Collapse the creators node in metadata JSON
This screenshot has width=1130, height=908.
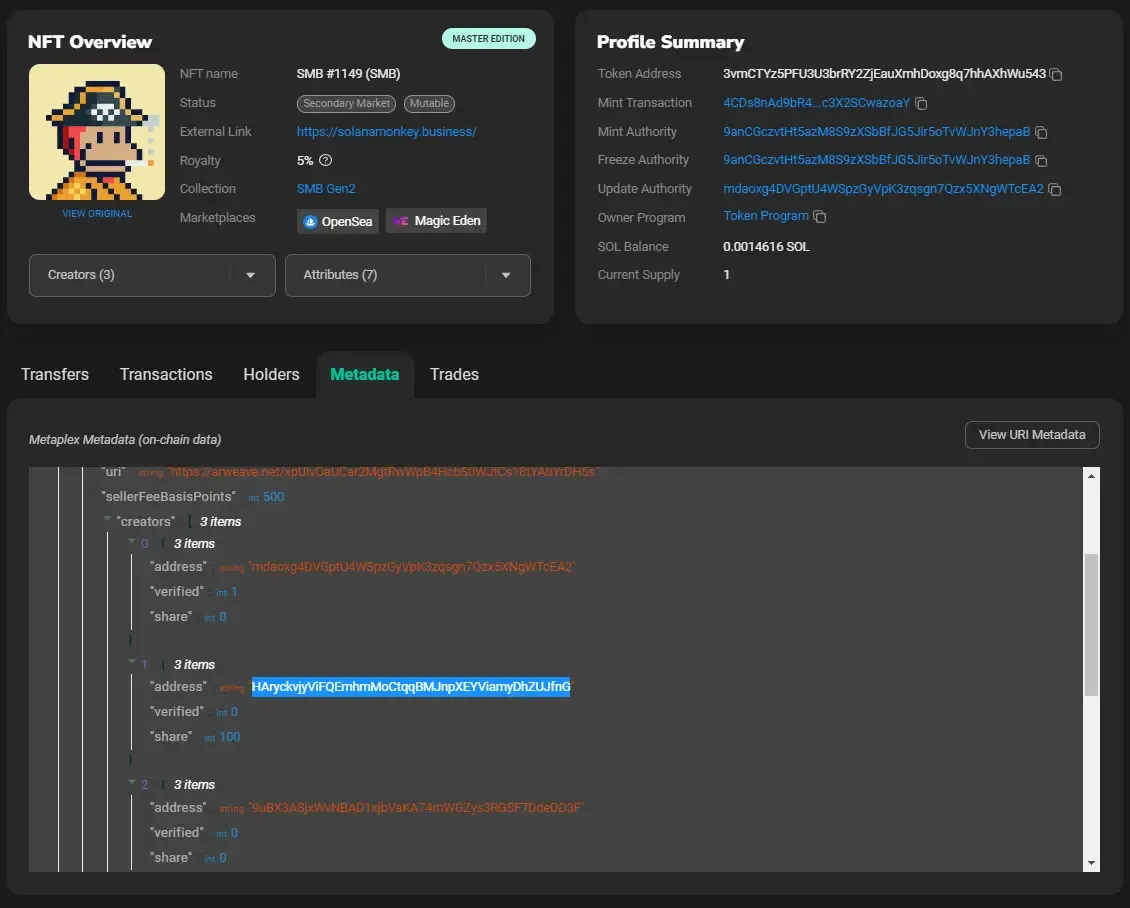pyautogui.click(x=107, y=520)
